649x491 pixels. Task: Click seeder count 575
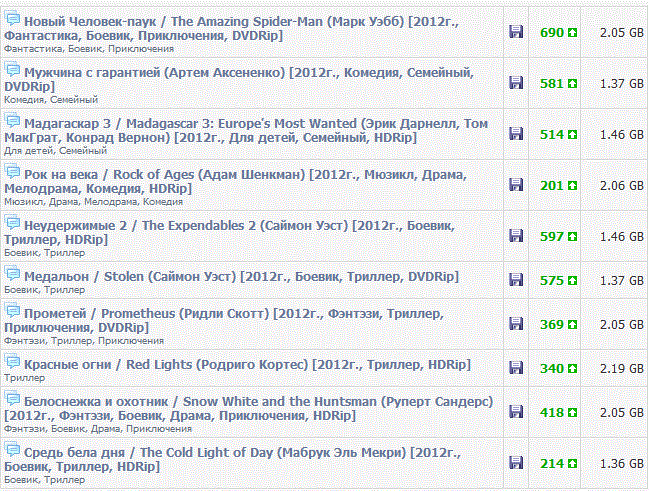[x=552, y=281]
